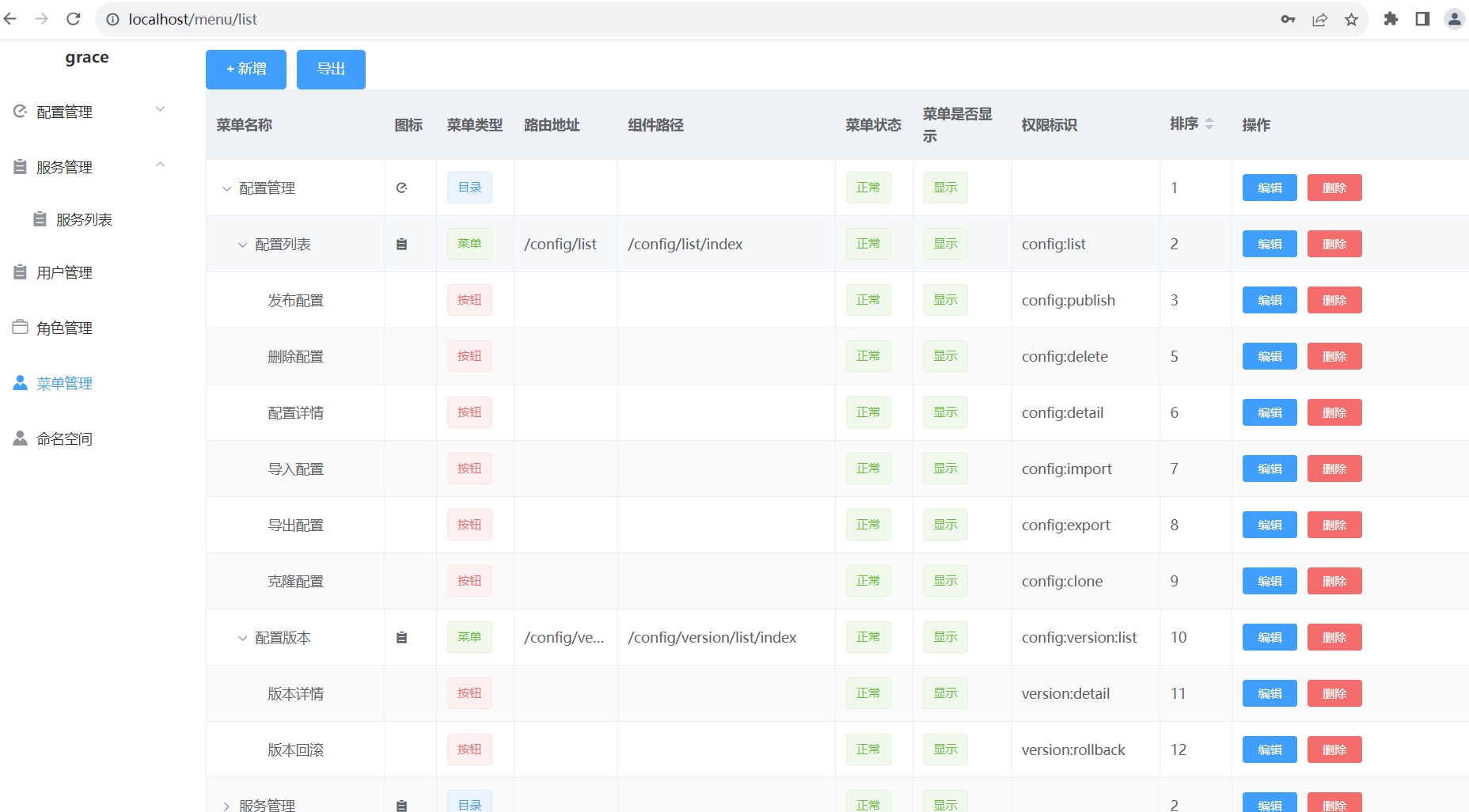
Task: Sort the table by the 排序 column arrows
Action: [x=1209, y=124]
